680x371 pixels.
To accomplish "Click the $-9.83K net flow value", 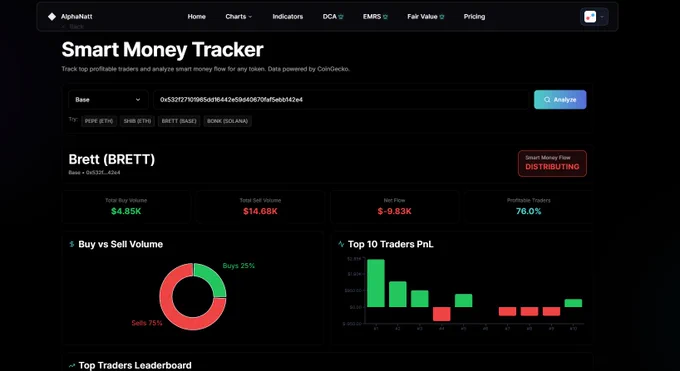I will click(394, 211).
